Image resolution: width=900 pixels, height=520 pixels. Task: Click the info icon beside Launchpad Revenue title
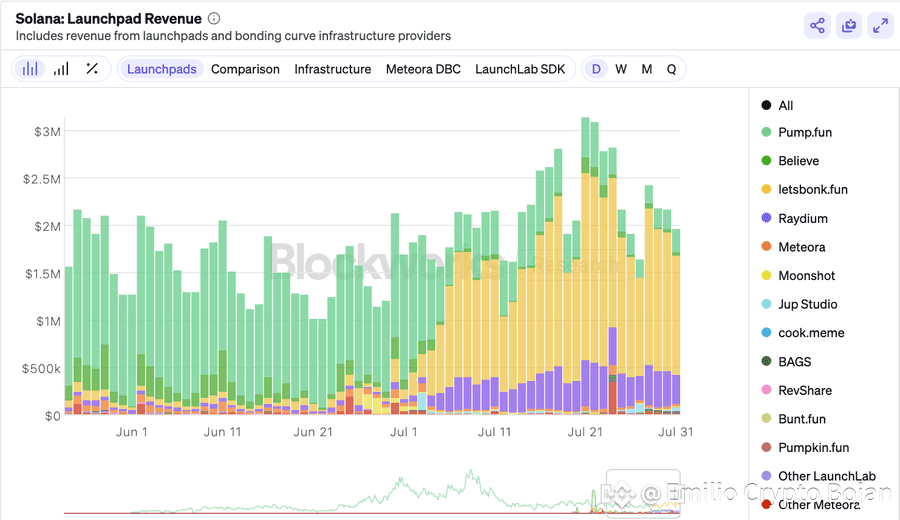[214, 18]
